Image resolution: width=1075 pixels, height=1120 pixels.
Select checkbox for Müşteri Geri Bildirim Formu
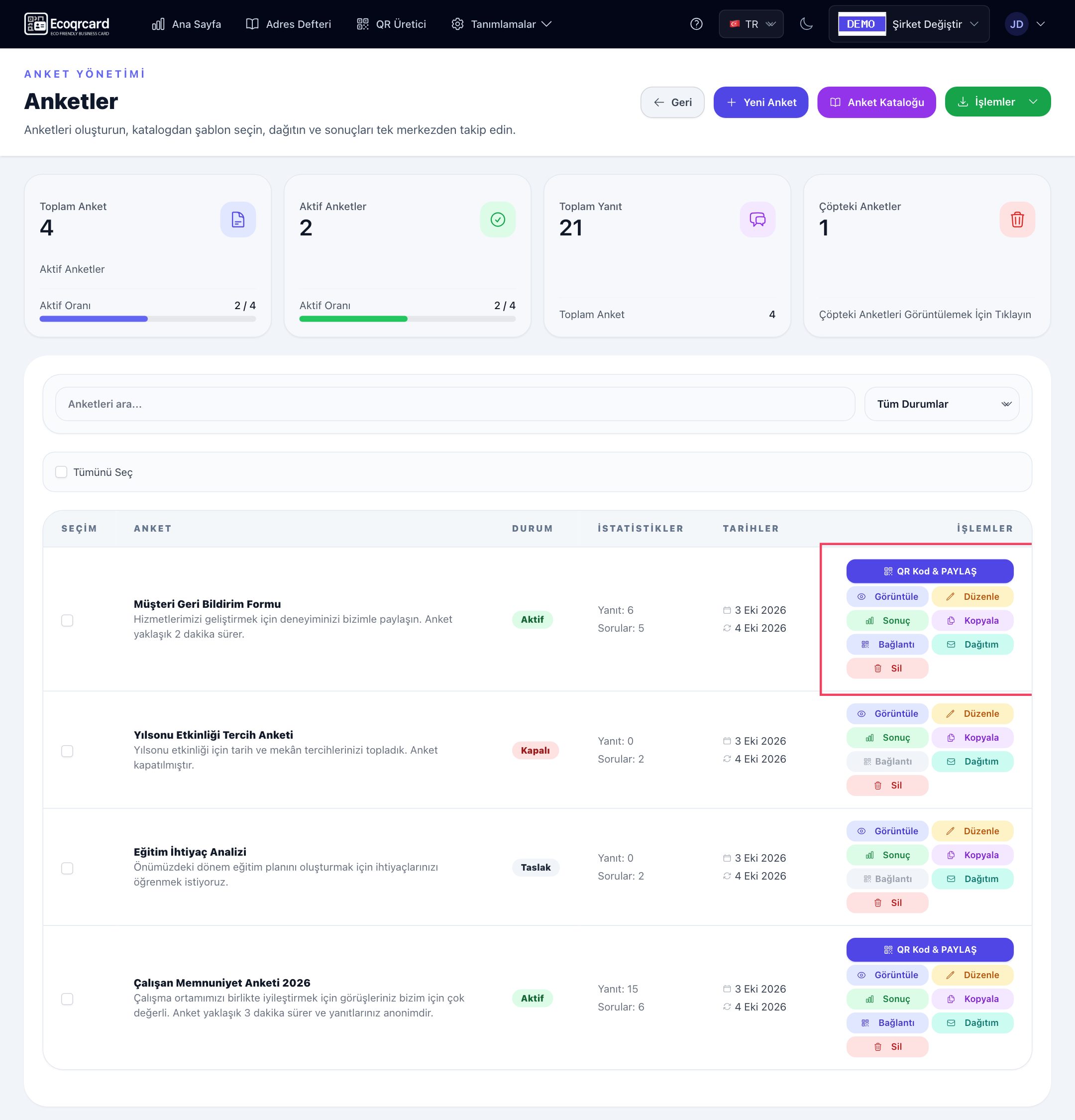pyautogui.click(x=67, y=621)
